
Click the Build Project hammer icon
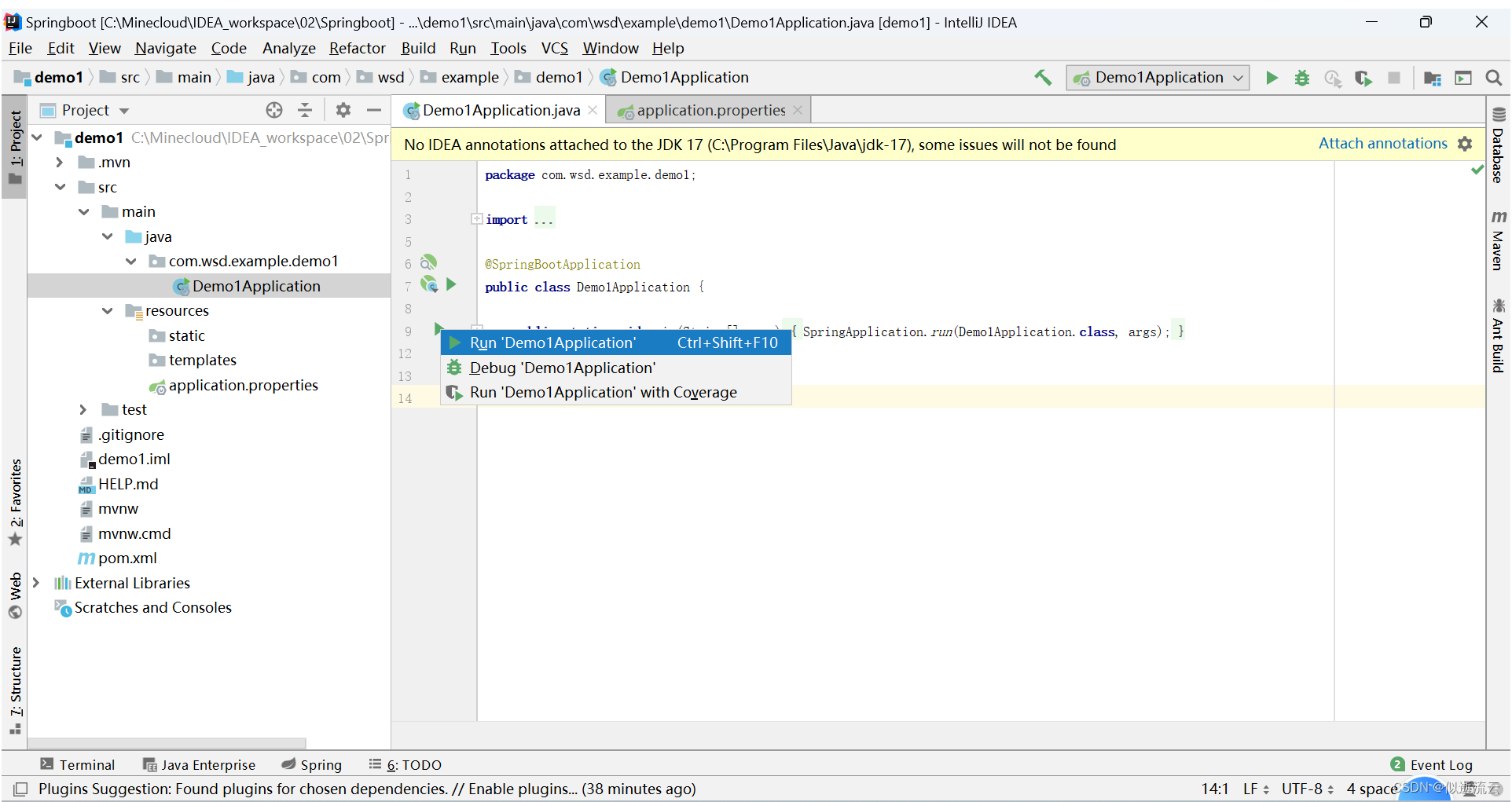point(1043,77)
